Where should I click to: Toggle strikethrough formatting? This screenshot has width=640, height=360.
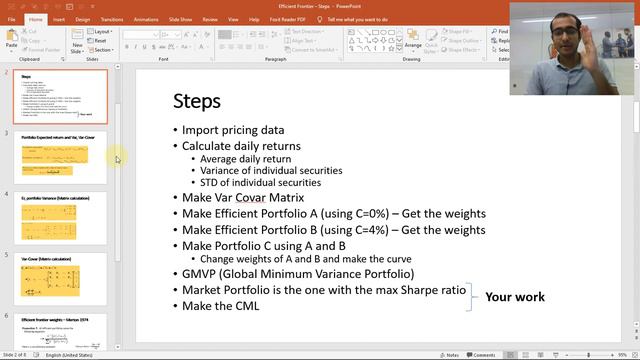click(162, 47)
